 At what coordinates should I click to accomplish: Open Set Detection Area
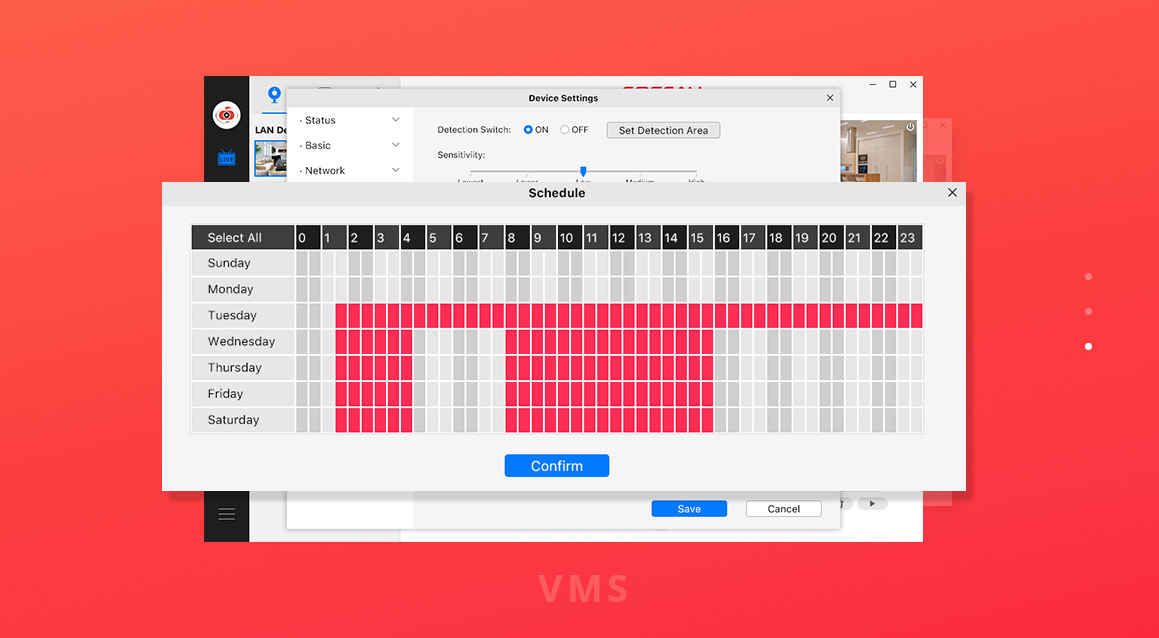coord(662,129)
